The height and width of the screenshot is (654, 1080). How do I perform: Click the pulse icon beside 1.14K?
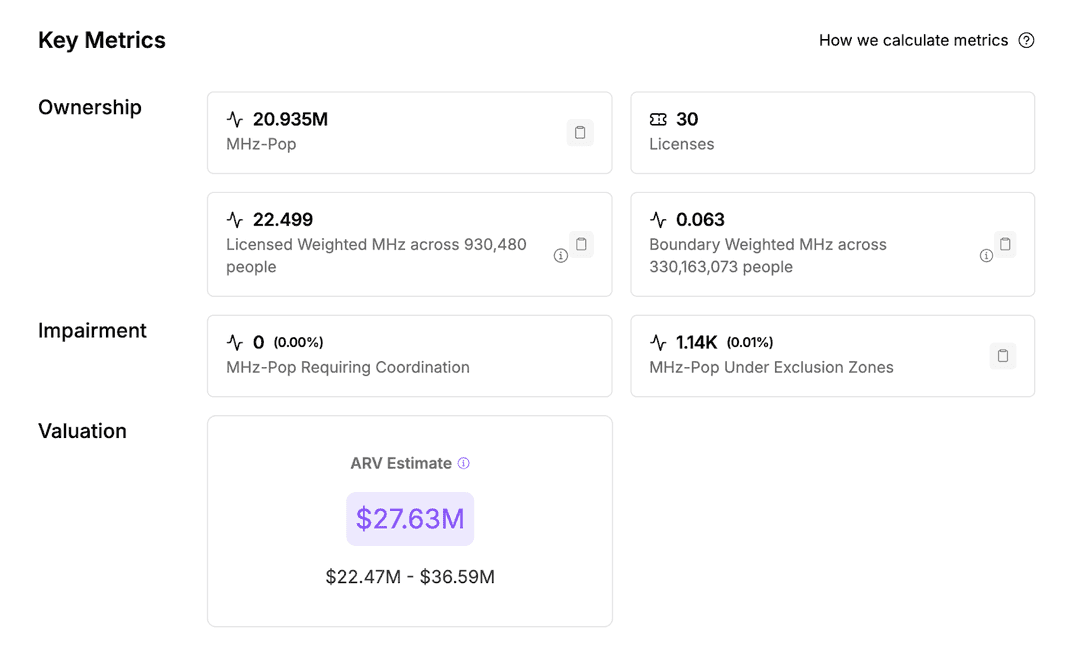658,343
